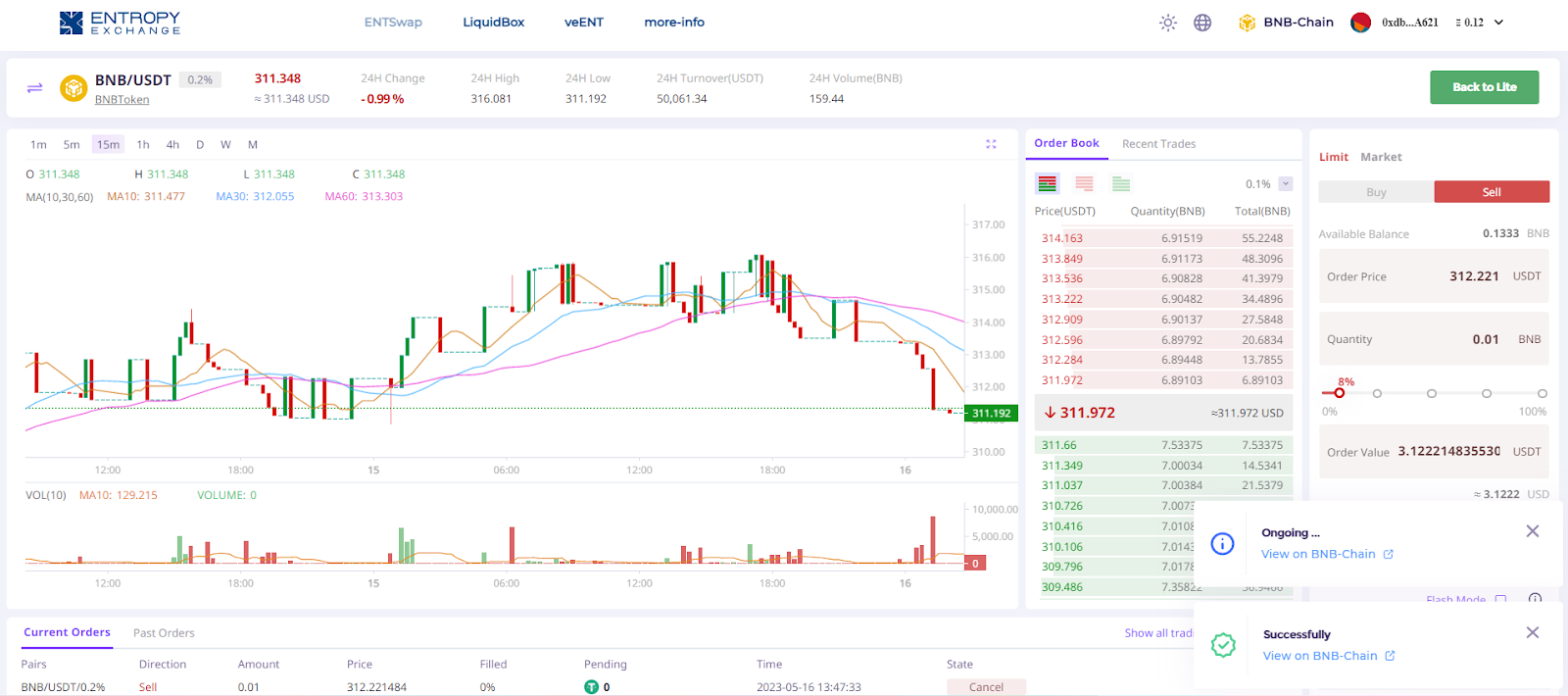The image size is (1568, 696).
Task: Set the amount slider to the middle 50% stop
Action: click(x=1432, y=393)
